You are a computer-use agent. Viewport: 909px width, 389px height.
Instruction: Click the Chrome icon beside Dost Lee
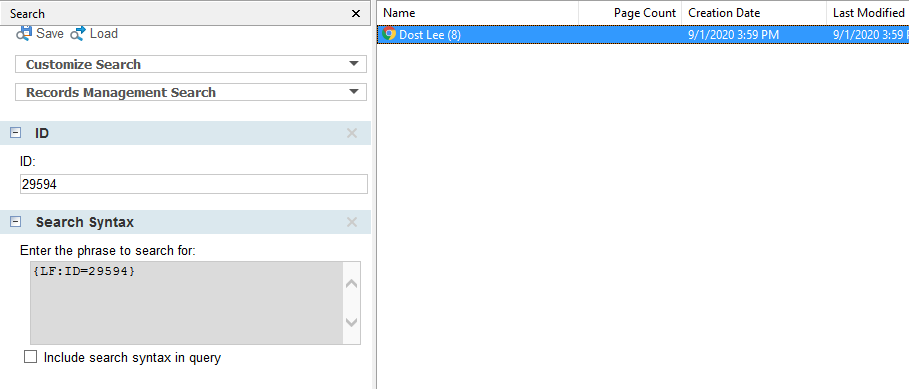[x=390, y=34]
